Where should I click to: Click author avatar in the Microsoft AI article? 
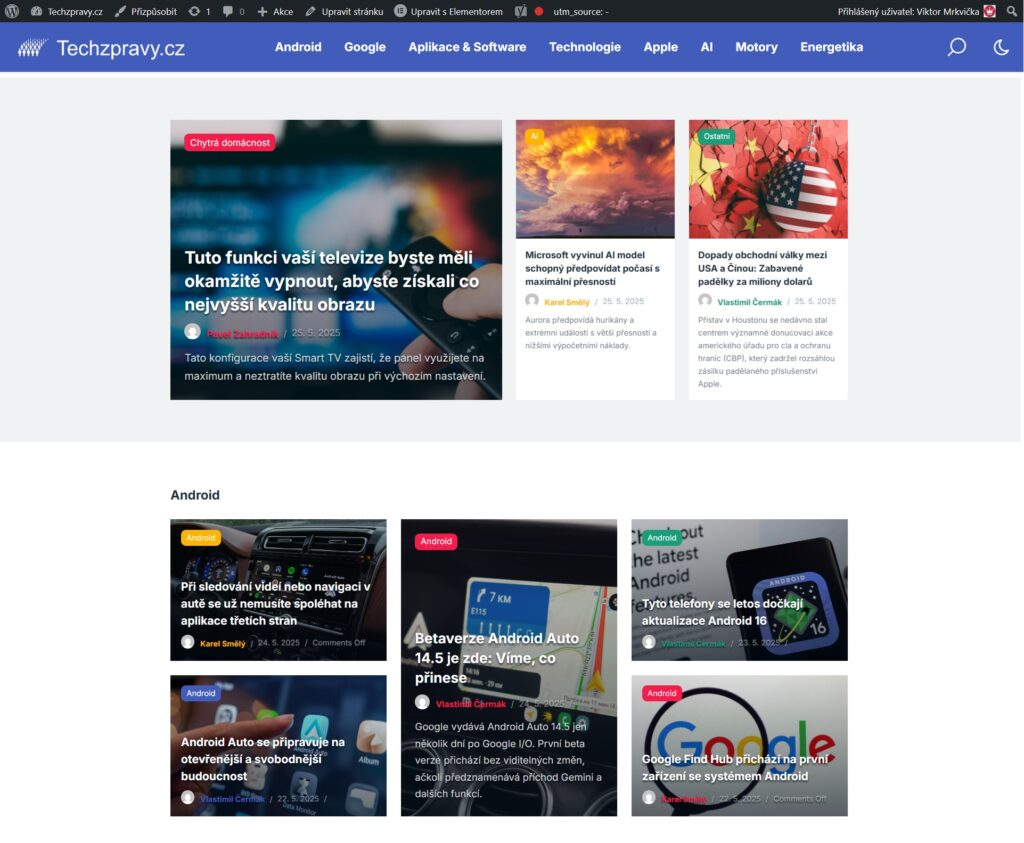532,300
